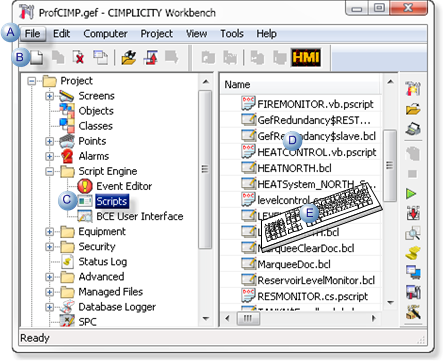Click the new project icon in right toolbar

(x=413, y=88)
